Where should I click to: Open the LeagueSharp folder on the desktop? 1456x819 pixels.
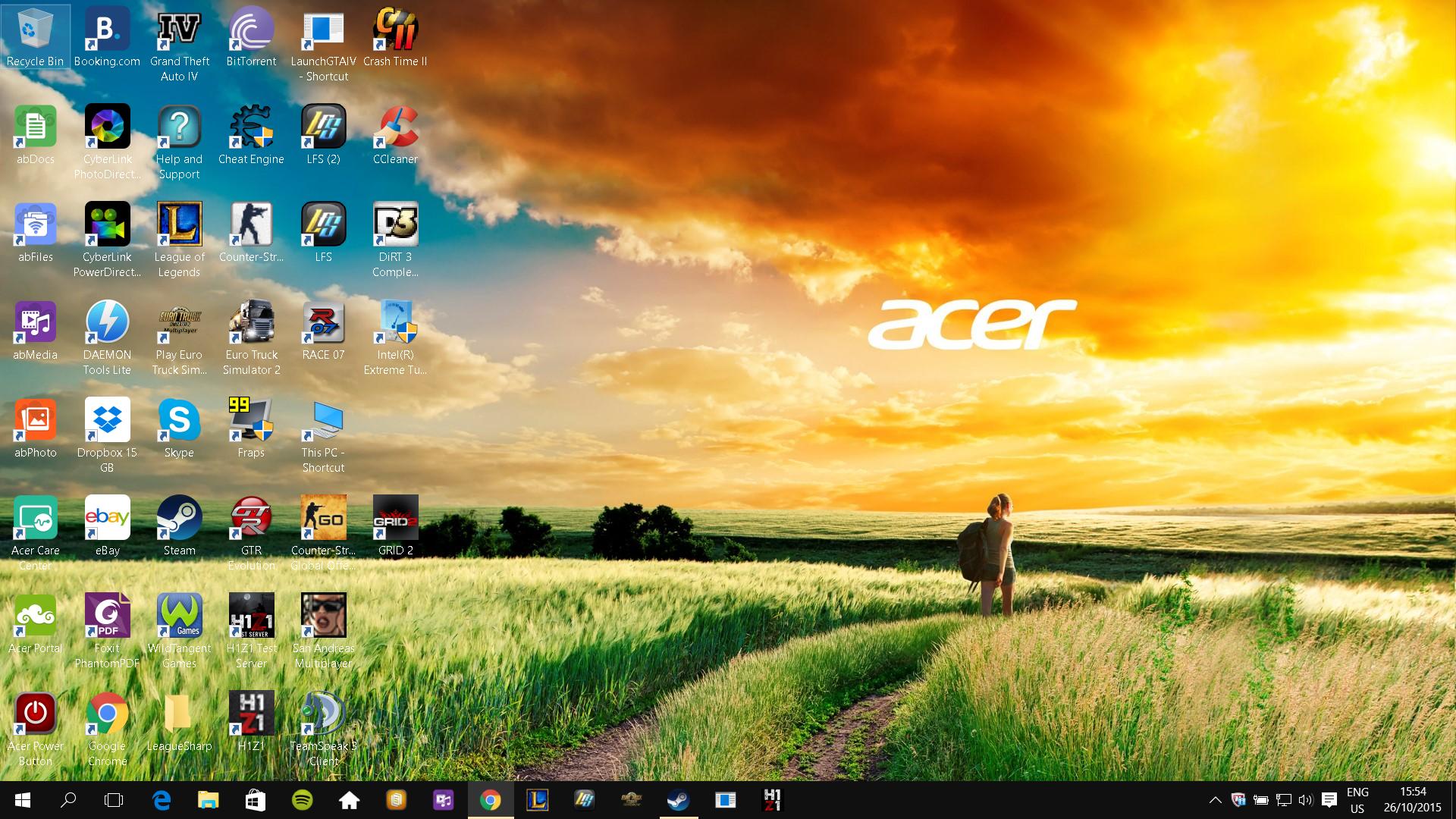179,722
